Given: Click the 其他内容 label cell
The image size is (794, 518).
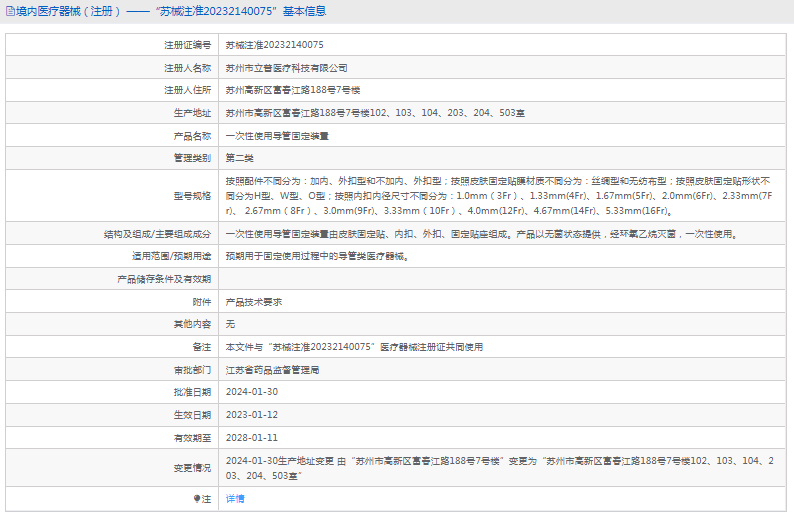Looking at the screenshot, I should (x=112, y=324).
